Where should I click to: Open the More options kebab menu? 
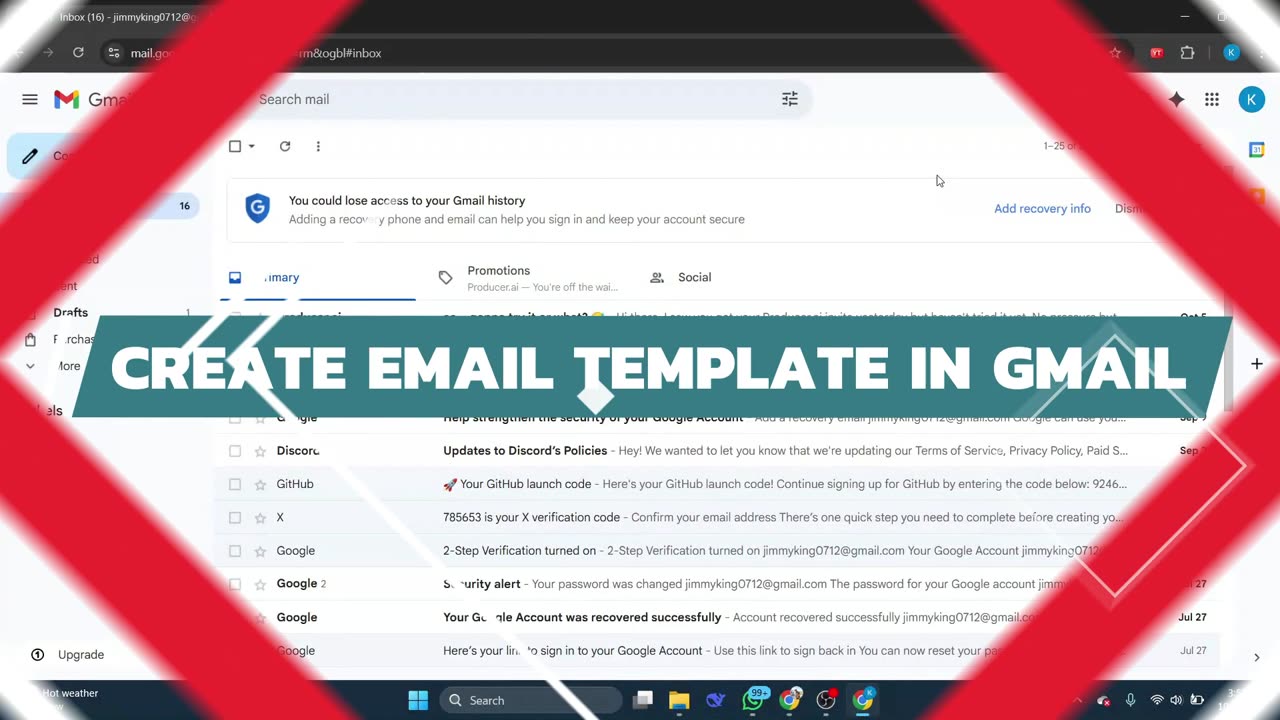coord(318,146)
